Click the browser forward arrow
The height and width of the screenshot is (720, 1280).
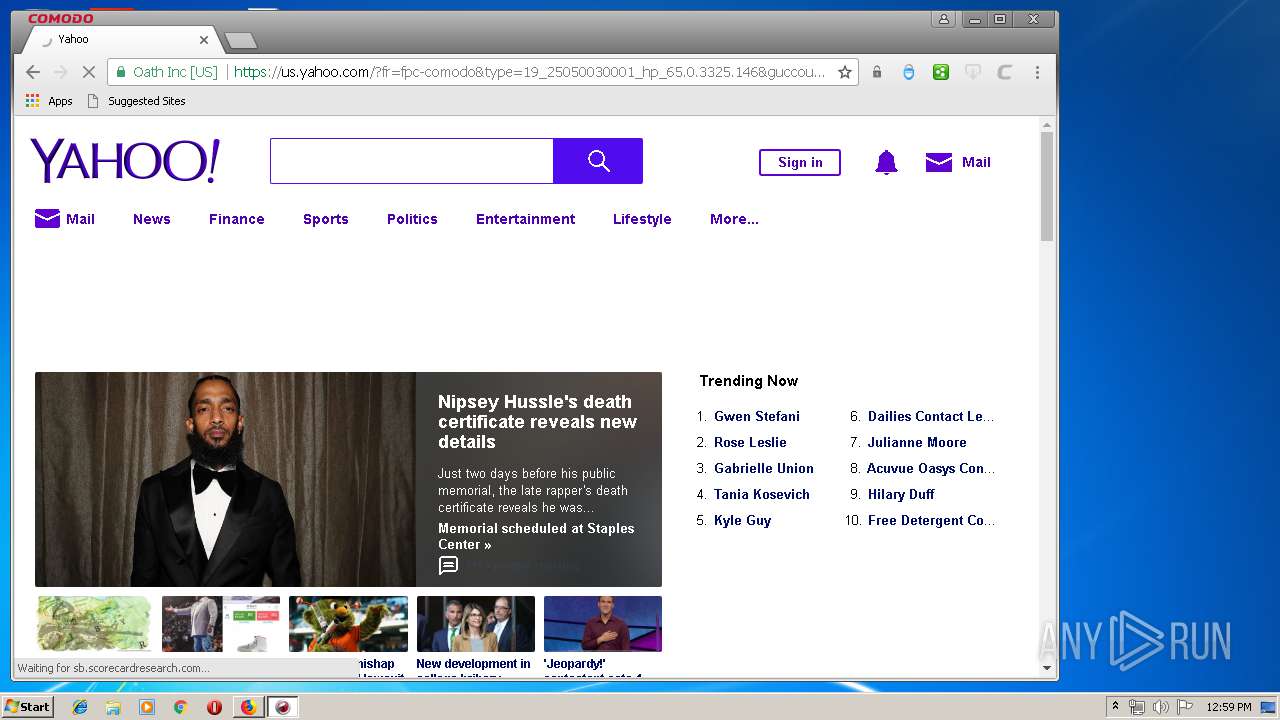tap(60, 72)
